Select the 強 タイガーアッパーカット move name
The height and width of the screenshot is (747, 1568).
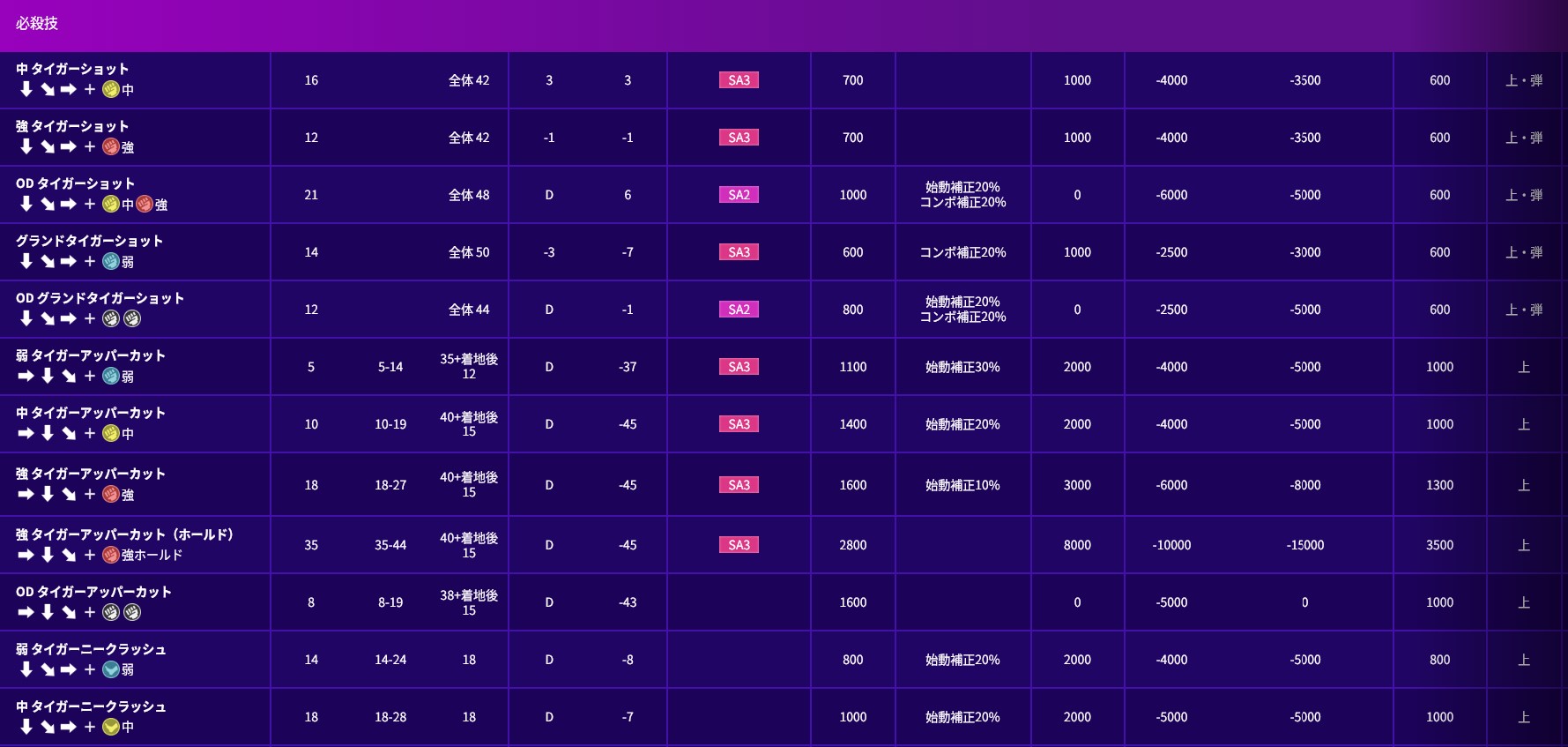(x=91, y=474)
